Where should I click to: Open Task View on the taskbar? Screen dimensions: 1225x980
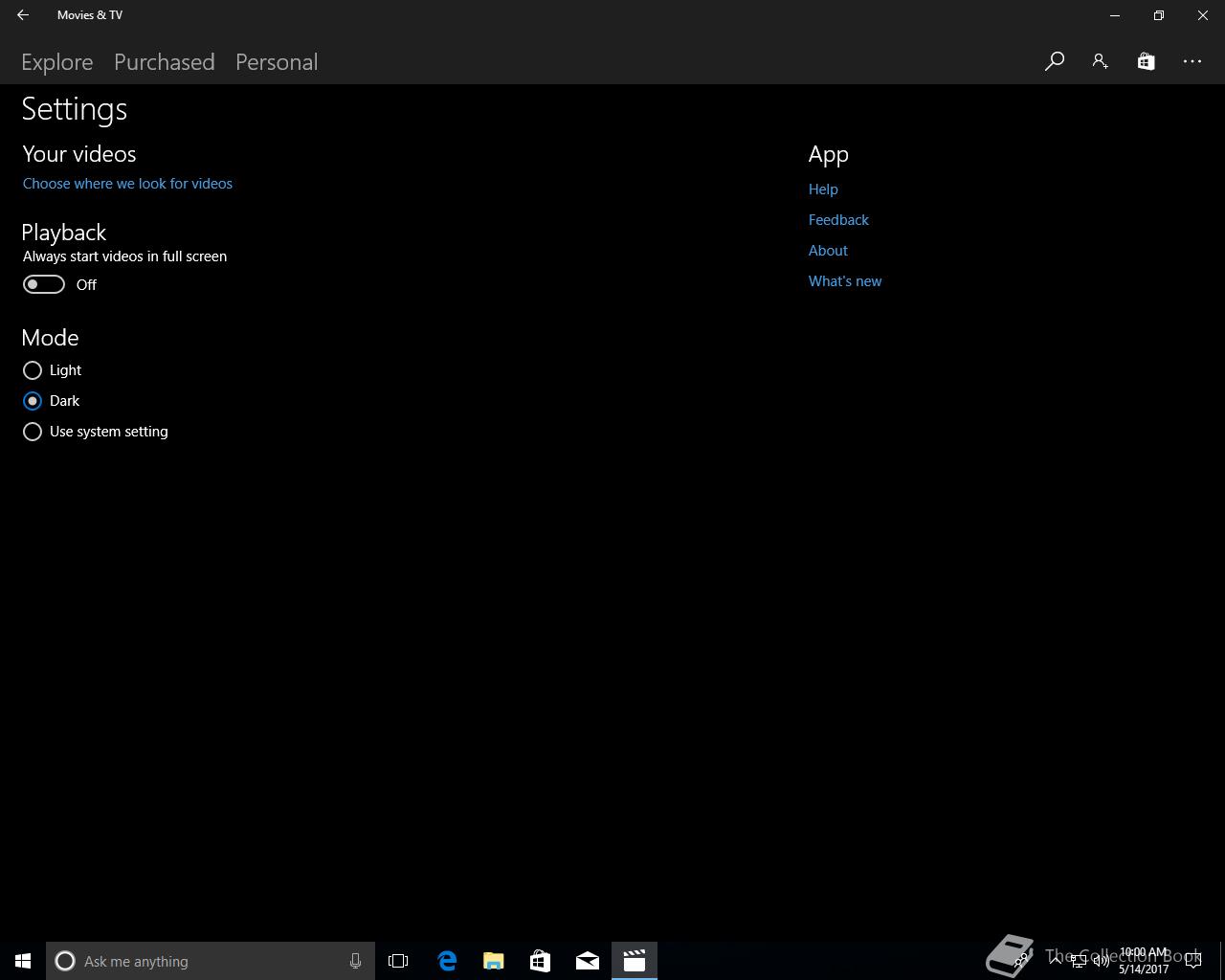[398, 961]
